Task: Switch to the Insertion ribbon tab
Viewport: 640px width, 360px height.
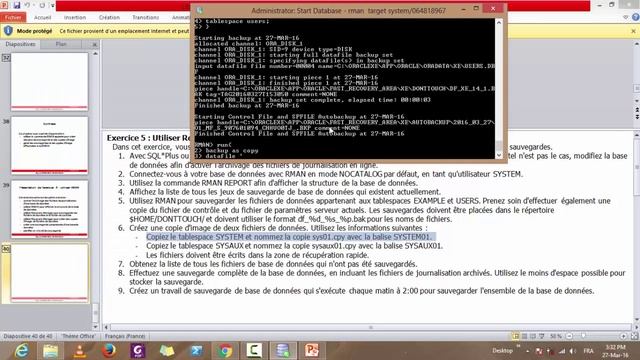Action: click(x=75, y=18)
